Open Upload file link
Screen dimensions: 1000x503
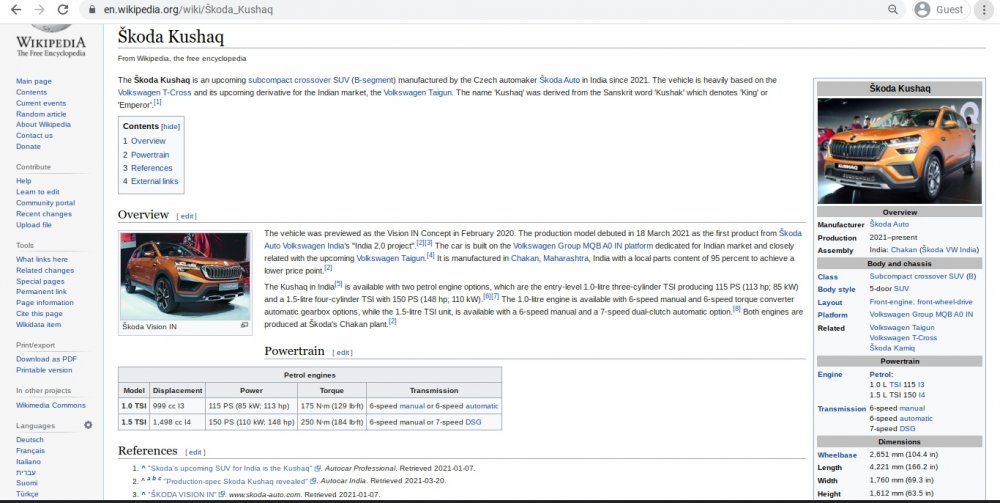(x=34, y=225)
